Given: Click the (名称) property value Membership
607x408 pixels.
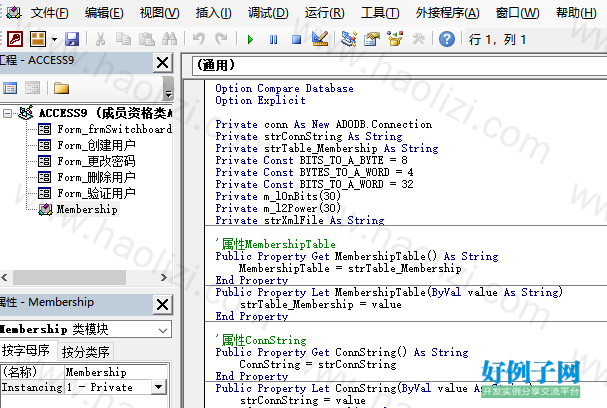Looking at the screenshot, I should click(x=96, y=372).
